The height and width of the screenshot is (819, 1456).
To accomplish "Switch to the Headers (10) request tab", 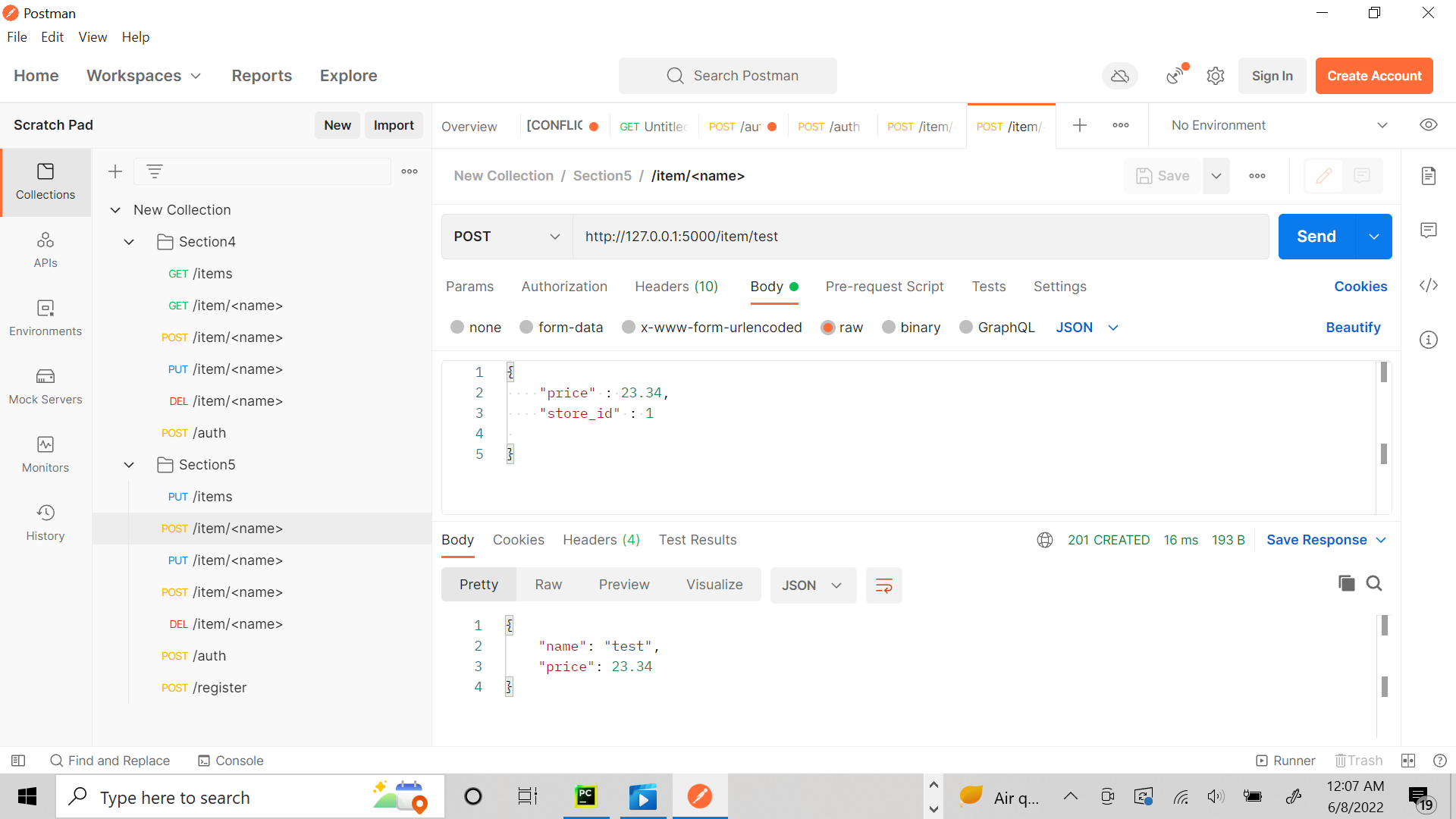I will (x=676, y=287).
